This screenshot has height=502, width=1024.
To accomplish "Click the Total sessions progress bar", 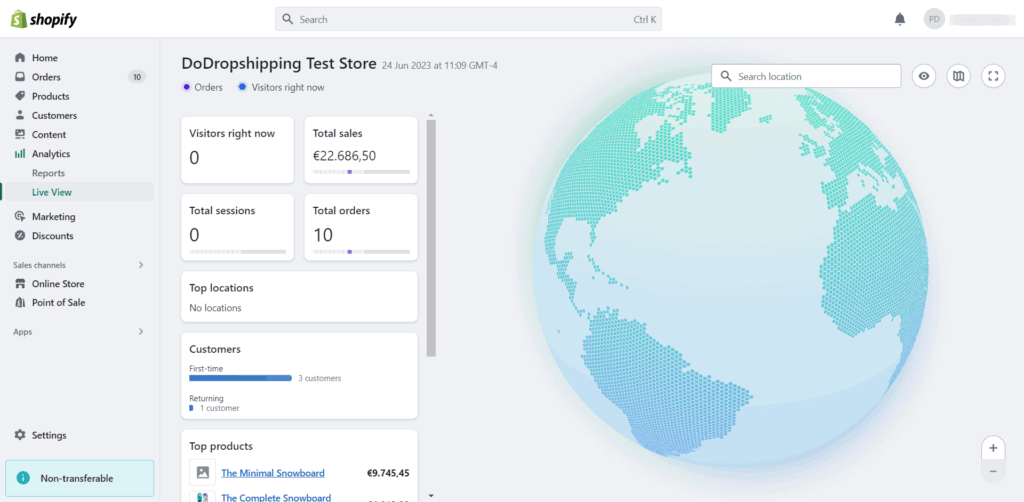I will pos(238,251).
